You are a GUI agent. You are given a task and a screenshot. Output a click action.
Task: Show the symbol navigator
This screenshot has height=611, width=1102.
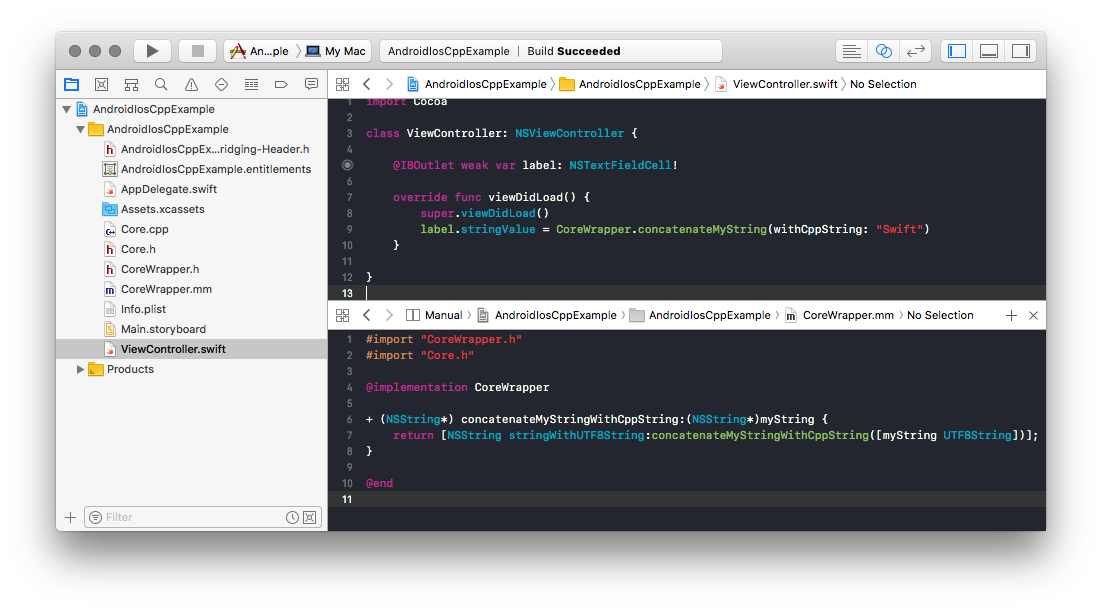131,84
